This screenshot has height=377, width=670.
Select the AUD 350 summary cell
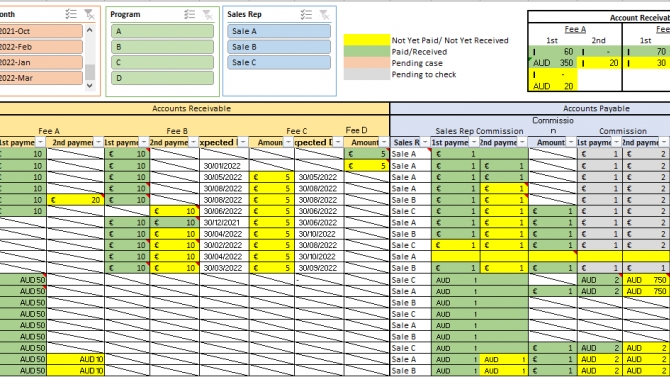coord(553,63)
